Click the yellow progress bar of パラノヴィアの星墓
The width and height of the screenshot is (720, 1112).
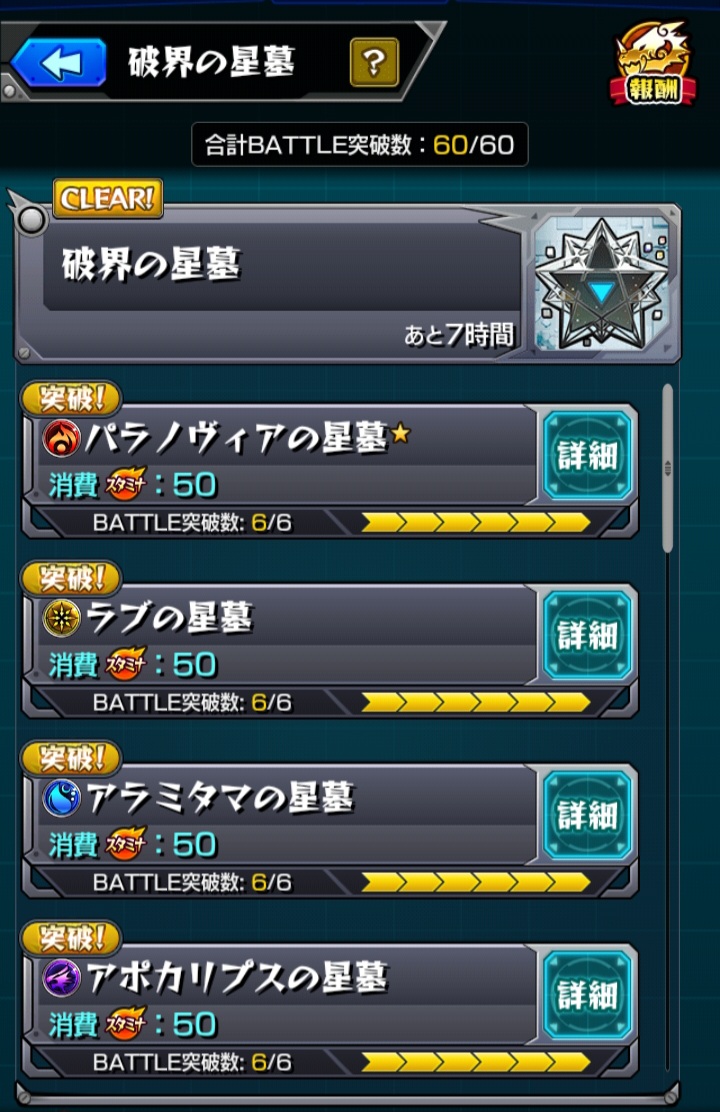tap(475, 523)
